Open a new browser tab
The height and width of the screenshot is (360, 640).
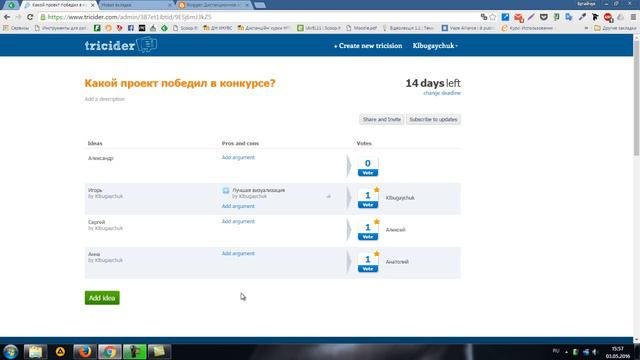coord(260,5)
